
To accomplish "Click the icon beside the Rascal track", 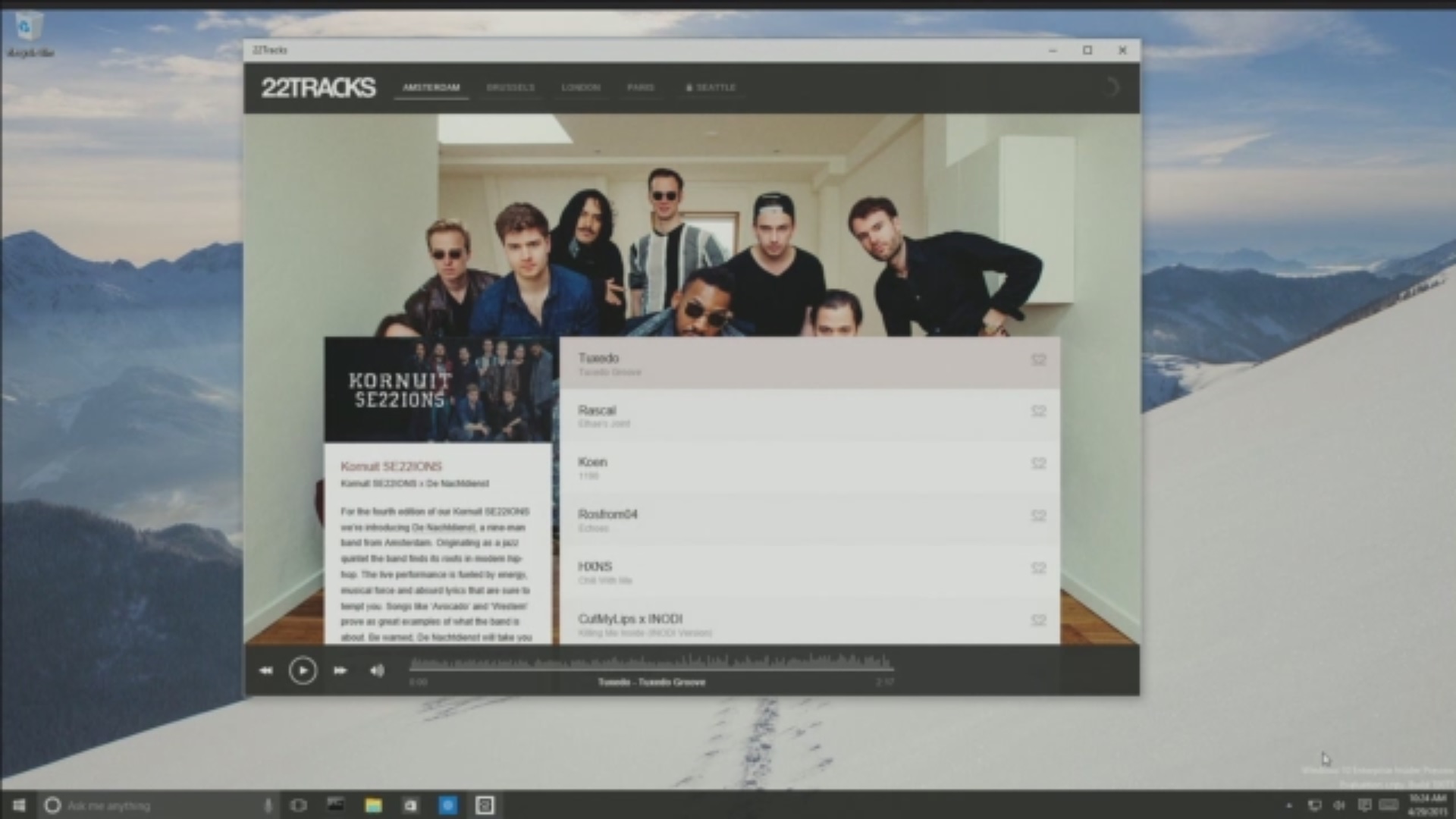I will (x=1038, y=412).
